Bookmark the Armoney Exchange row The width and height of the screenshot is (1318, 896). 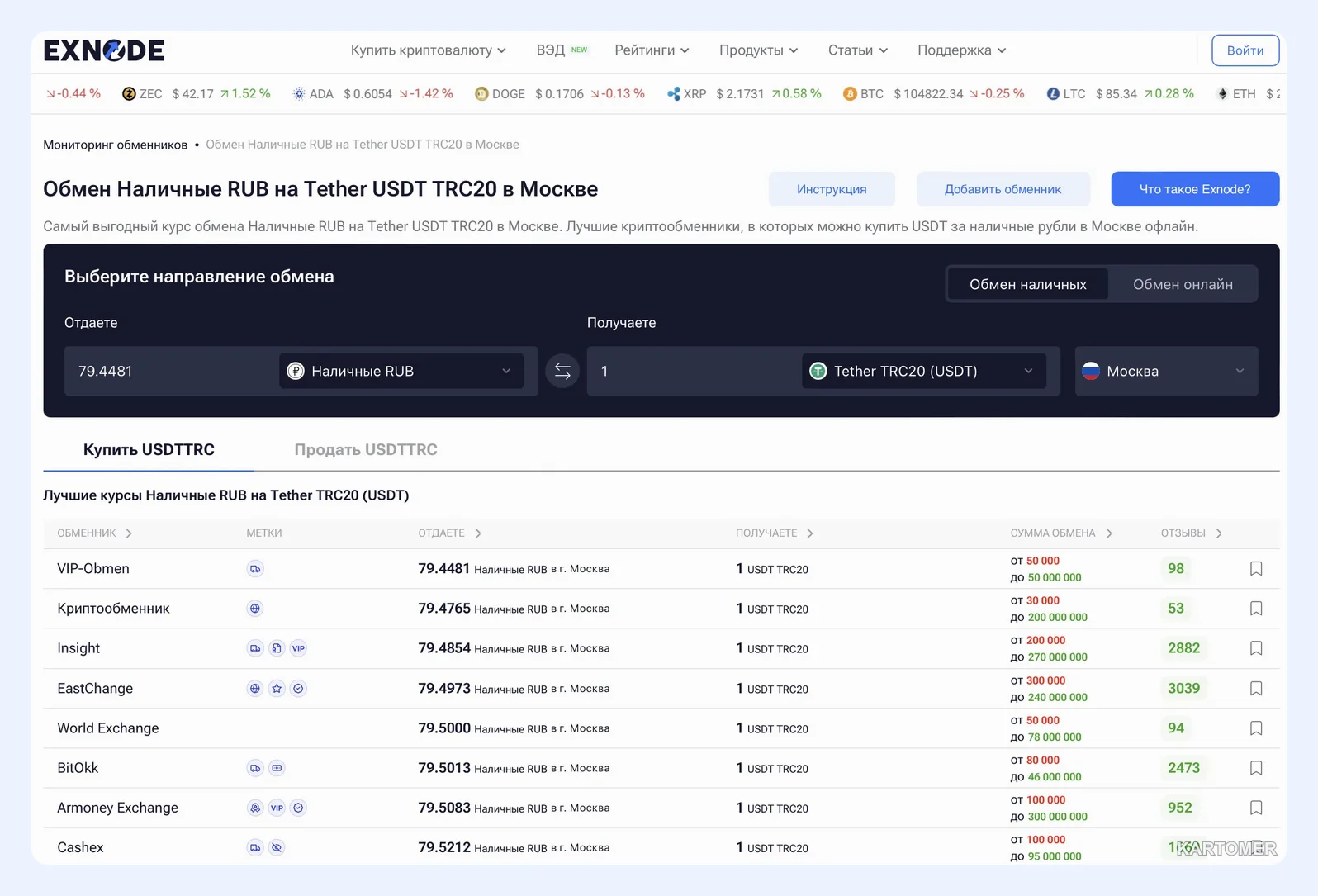pyautogui.click(x=1256, y=808)
